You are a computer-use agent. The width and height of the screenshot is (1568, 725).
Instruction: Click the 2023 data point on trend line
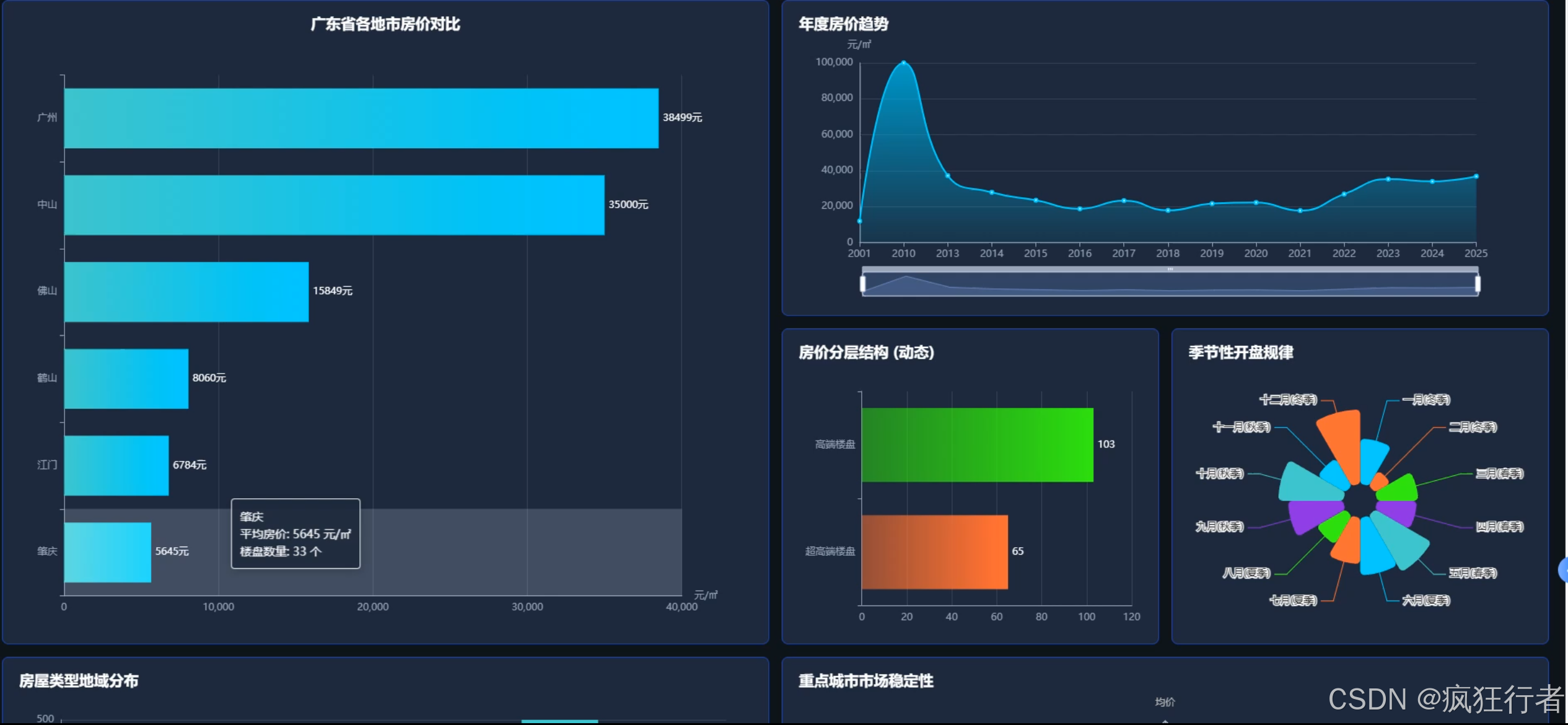pos(1388,179)
